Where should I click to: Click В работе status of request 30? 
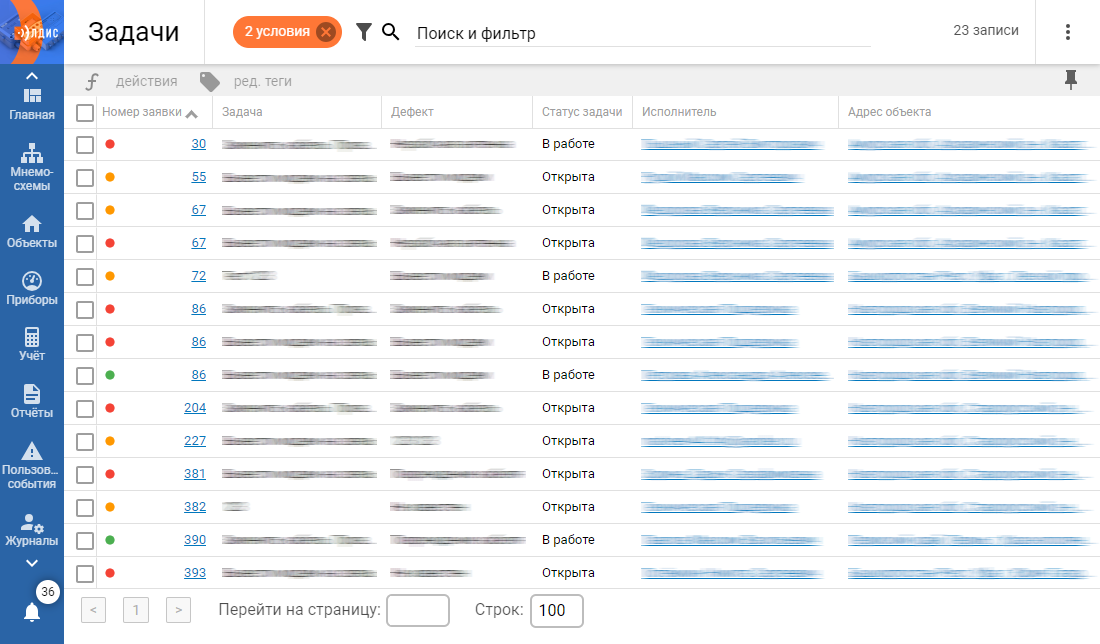click(568, 144)
